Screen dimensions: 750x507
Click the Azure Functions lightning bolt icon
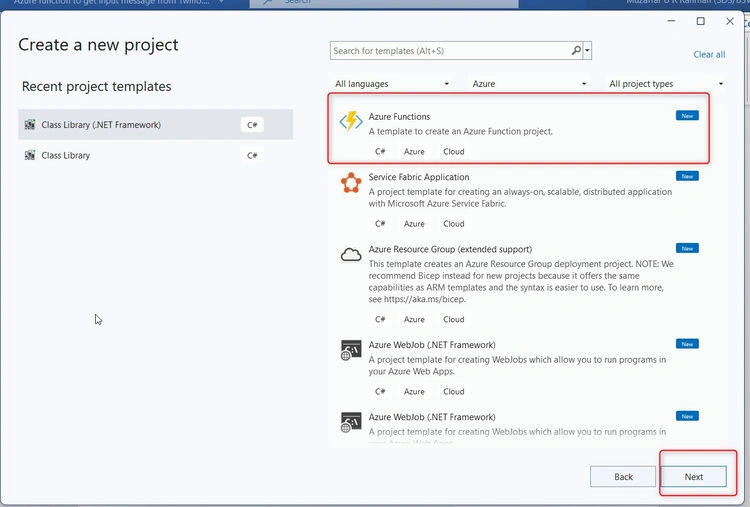pyautogui.click(x=351, y=121)
